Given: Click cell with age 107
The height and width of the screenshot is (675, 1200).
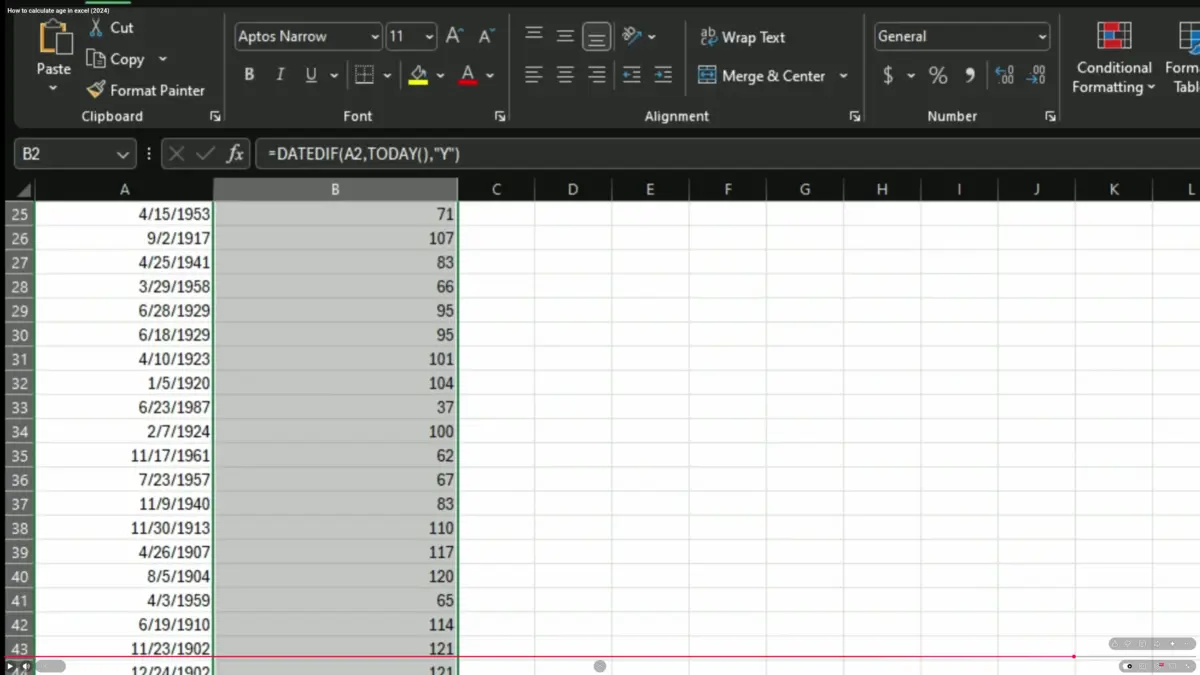Looking at the screenshot, I should pyautogui.click(x=335, y=238).
